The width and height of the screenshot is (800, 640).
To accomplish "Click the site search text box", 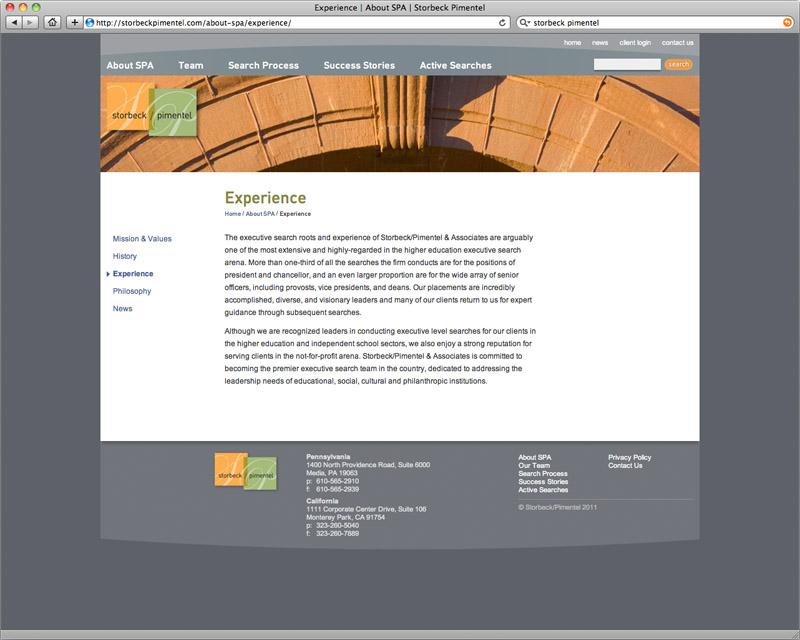I will [x=627, y=64].
